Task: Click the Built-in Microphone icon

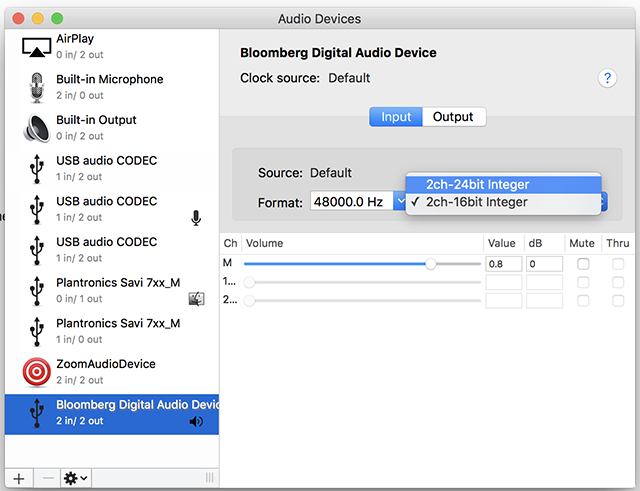Action: pos(37,88)
